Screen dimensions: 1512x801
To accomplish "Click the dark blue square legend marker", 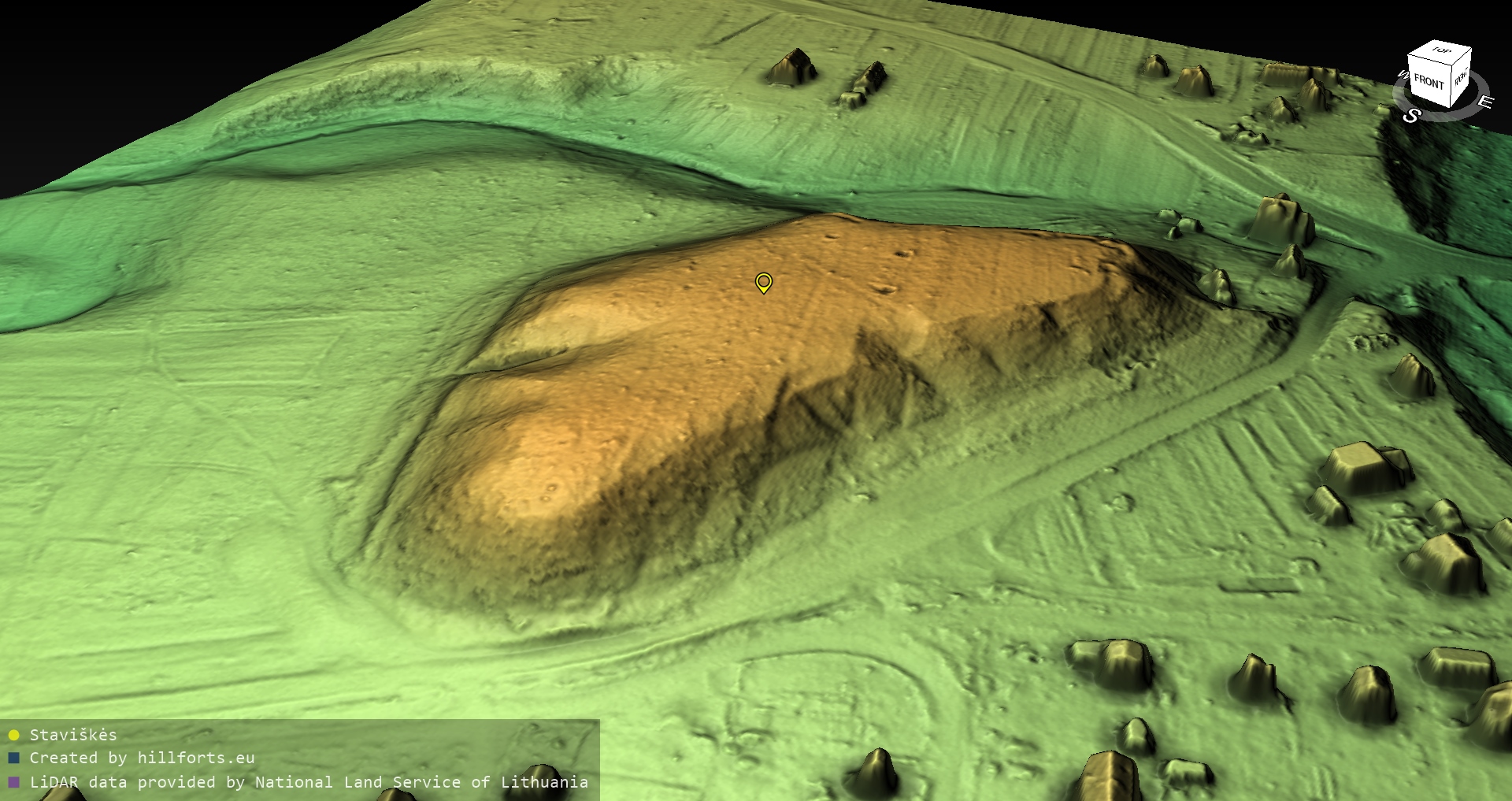I will [13, 758].
